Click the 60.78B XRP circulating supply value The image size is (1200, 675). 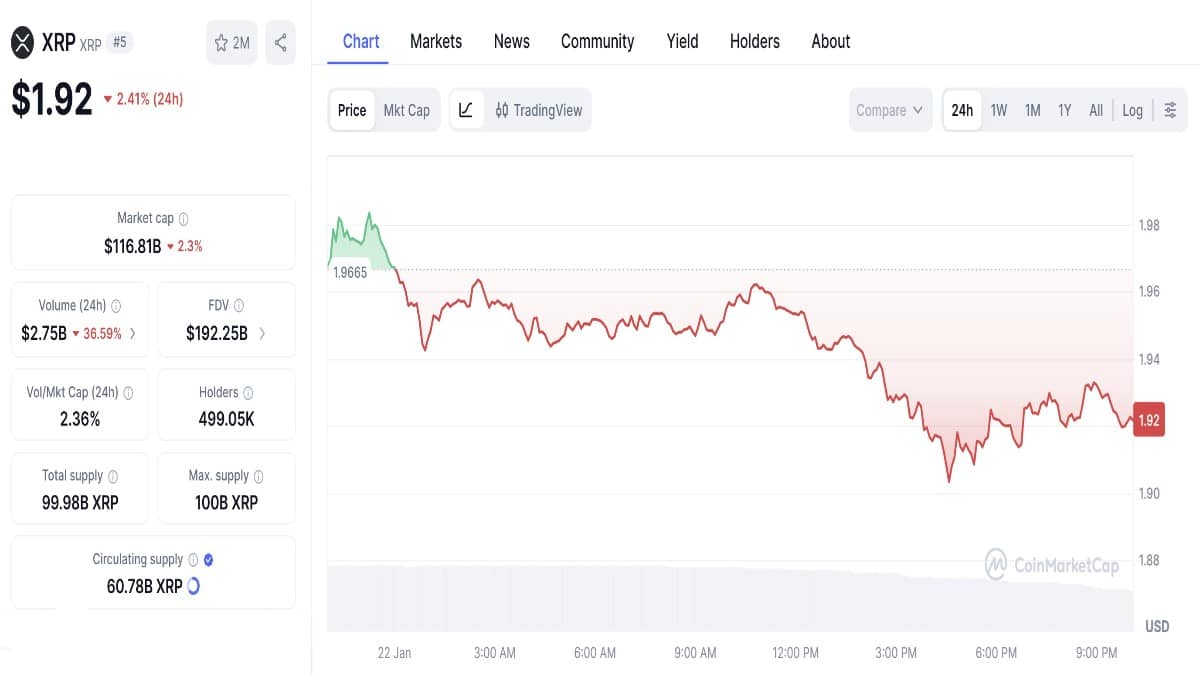[144, 586]
